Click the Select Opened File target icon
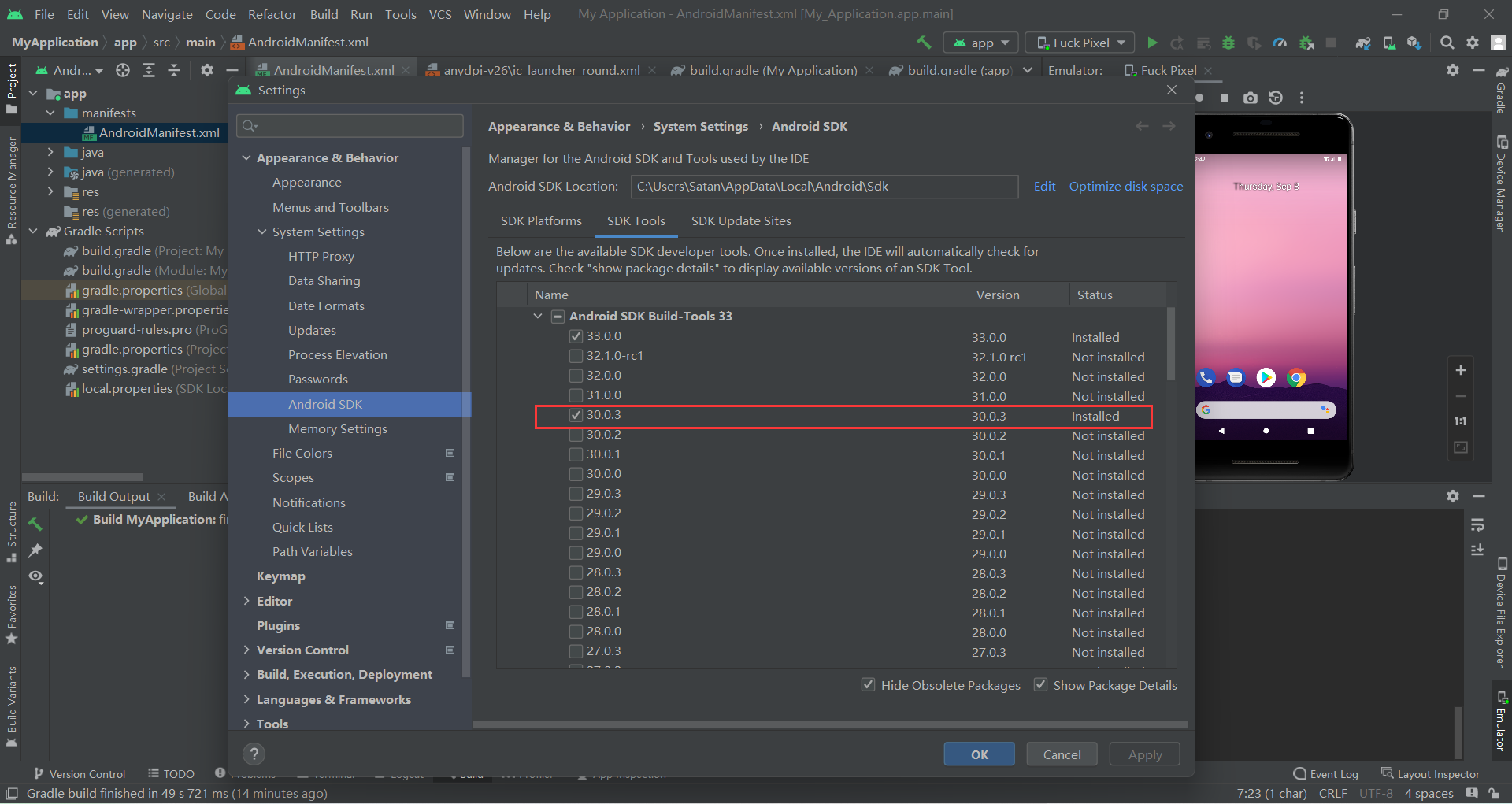Viewport: 1512px width, 804px height. 123,70
